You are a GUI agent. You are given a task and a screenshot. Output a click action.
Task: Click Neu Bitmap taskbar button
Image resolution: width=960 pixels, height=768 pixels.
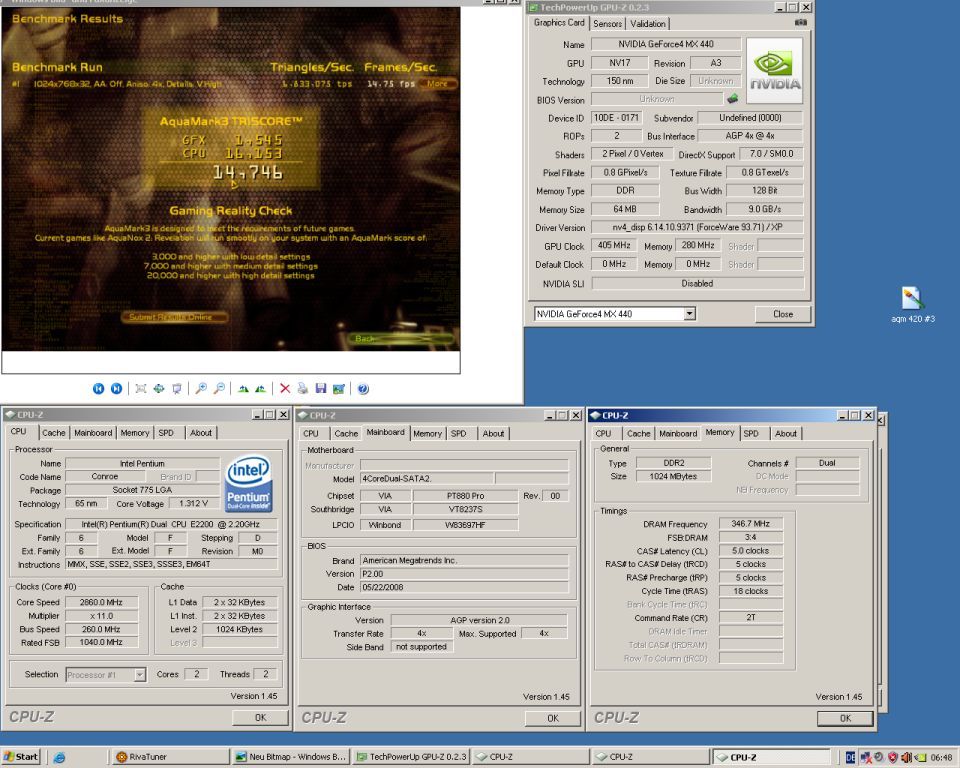coord(291,757)
